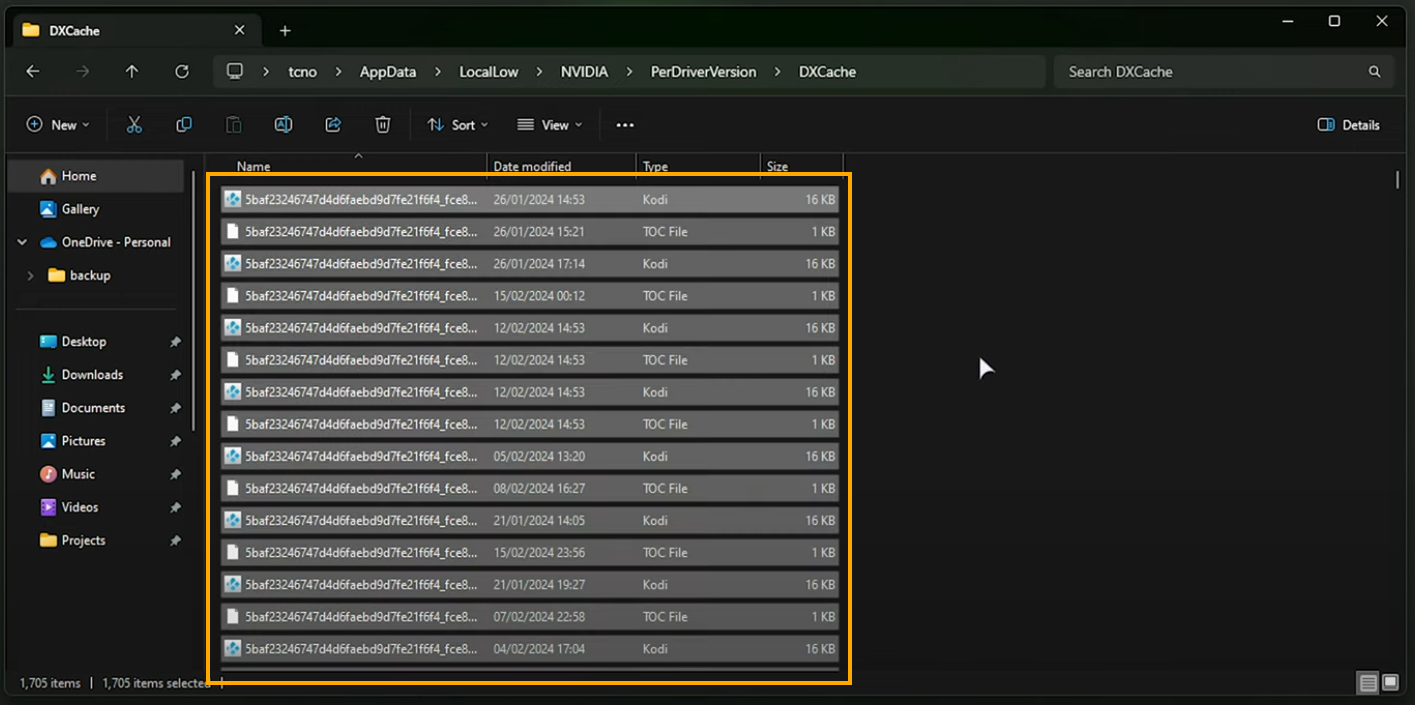Select the Kodi file dated 04/02/2024 17:04
Viewport: 1415px width, 705px height.
click(x=530, y=649)
